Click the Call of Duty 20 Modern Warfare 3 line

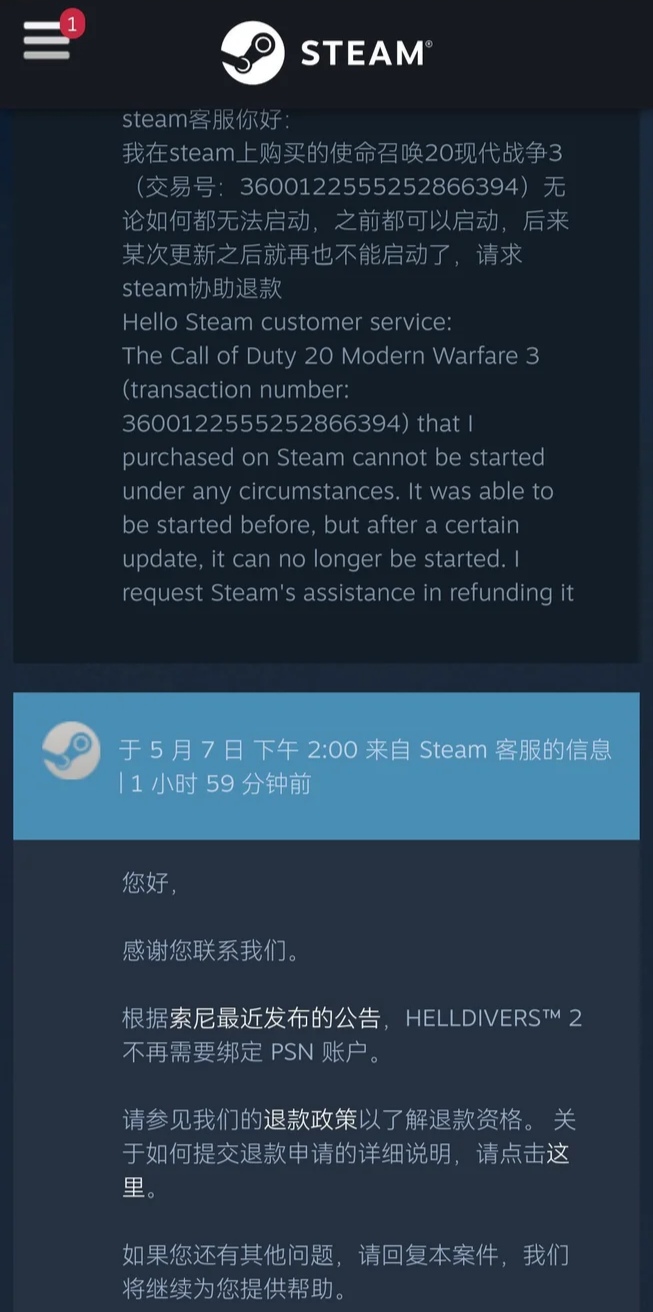click(331, 356)
